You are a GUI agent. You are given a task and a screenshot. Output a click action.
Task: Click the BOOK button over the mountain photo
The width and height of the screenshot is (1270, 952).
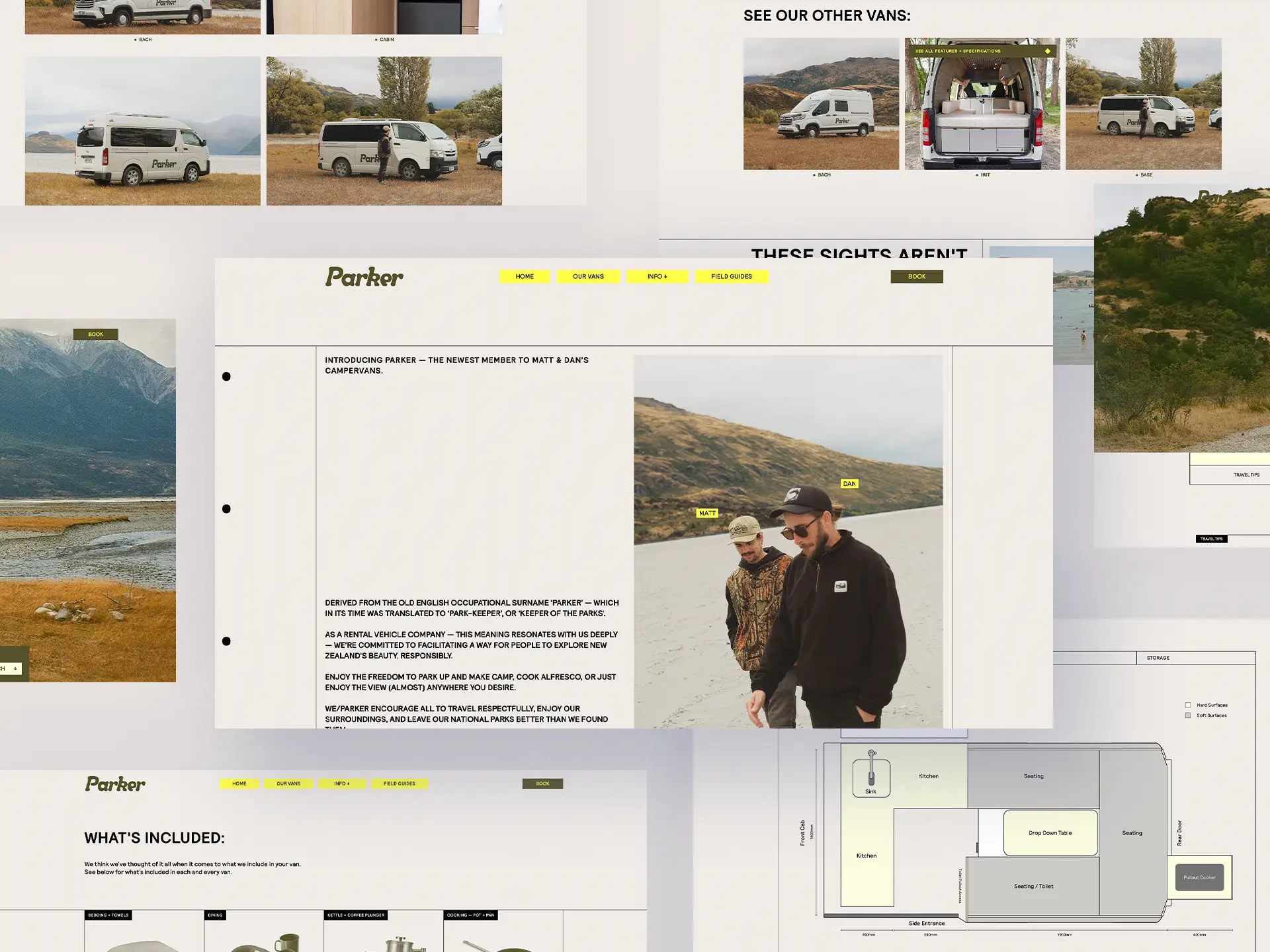coord(96,335)
